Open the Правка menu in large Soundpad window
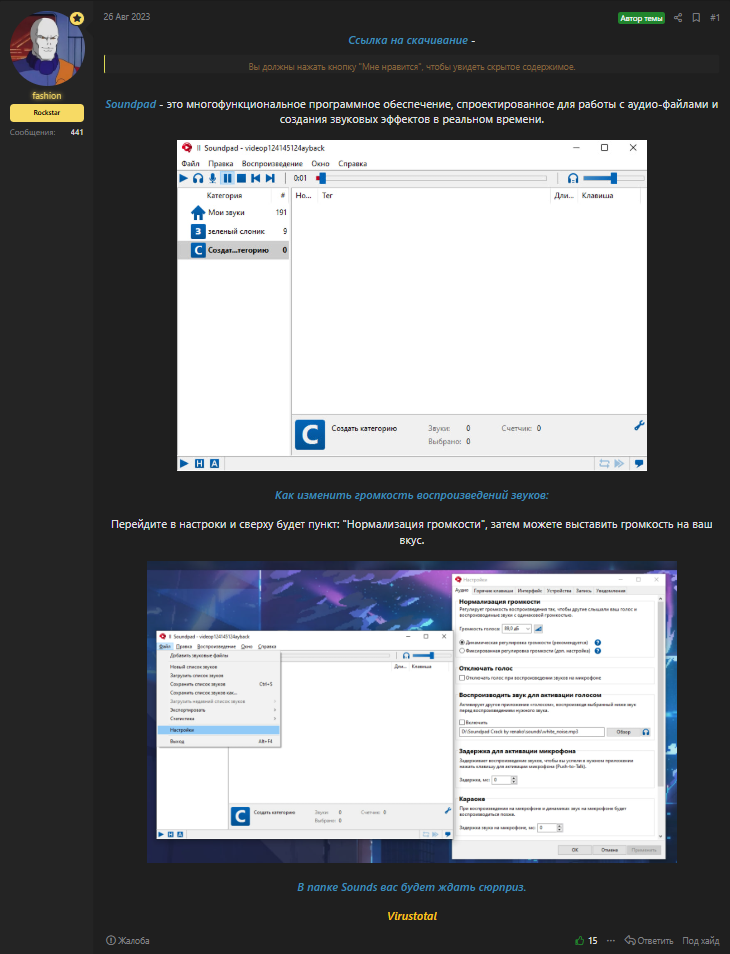 click(220, 164)
